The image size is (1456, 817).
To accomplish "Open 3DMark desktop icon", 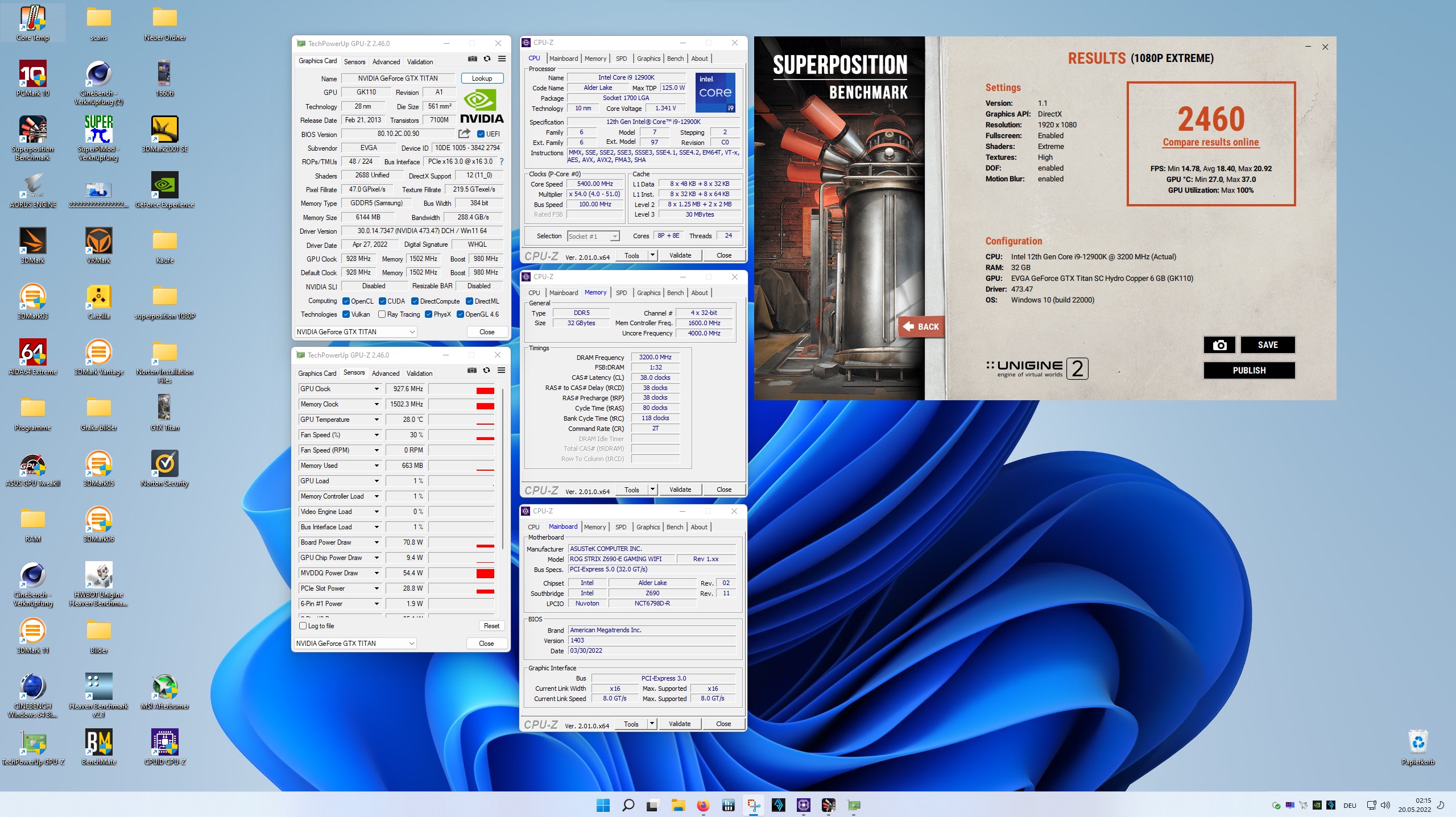I will pos(33,245).
